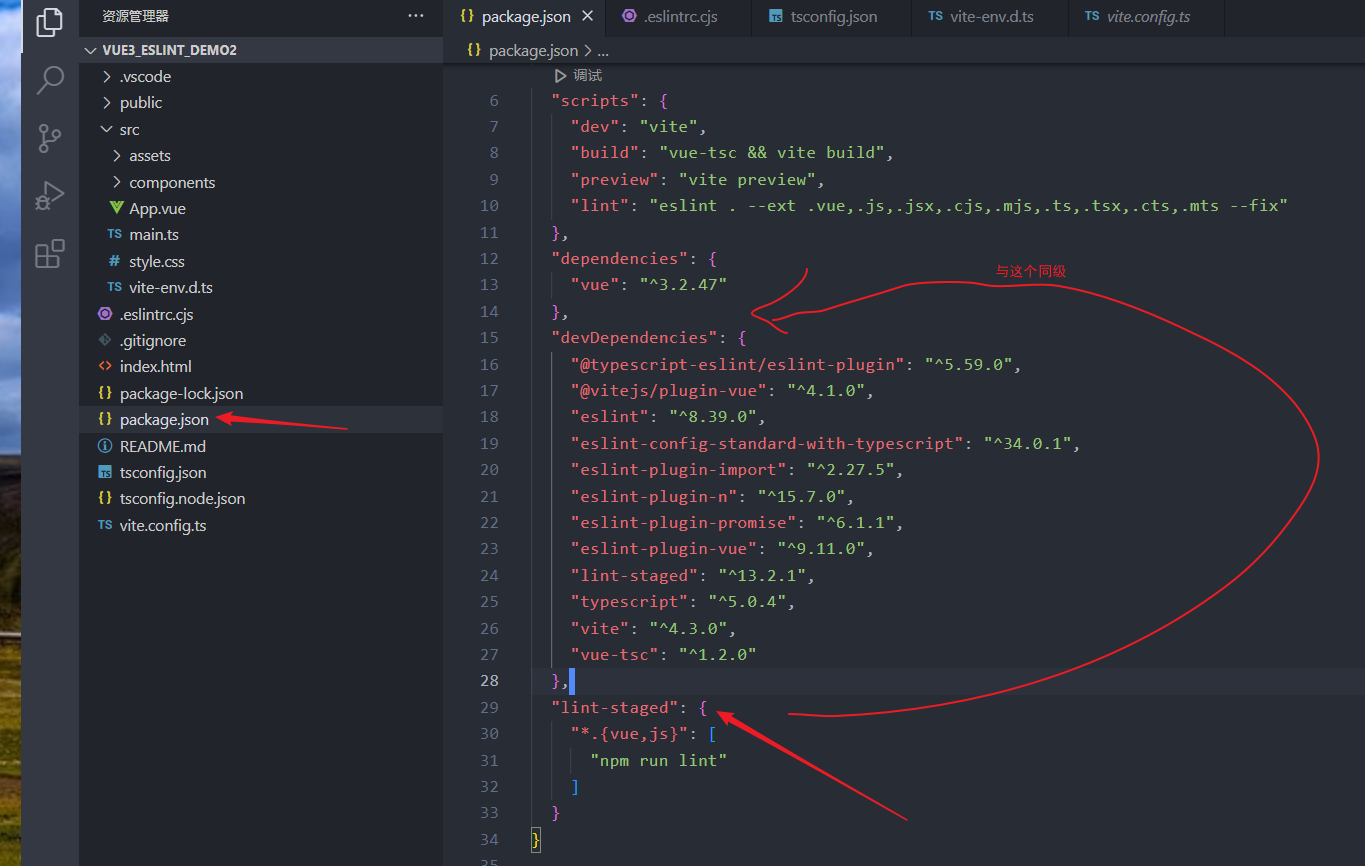Click the "vue-tsc" dependency entry
The image size is (1365, 866).
pyautogui.click(x=663, y=655)
